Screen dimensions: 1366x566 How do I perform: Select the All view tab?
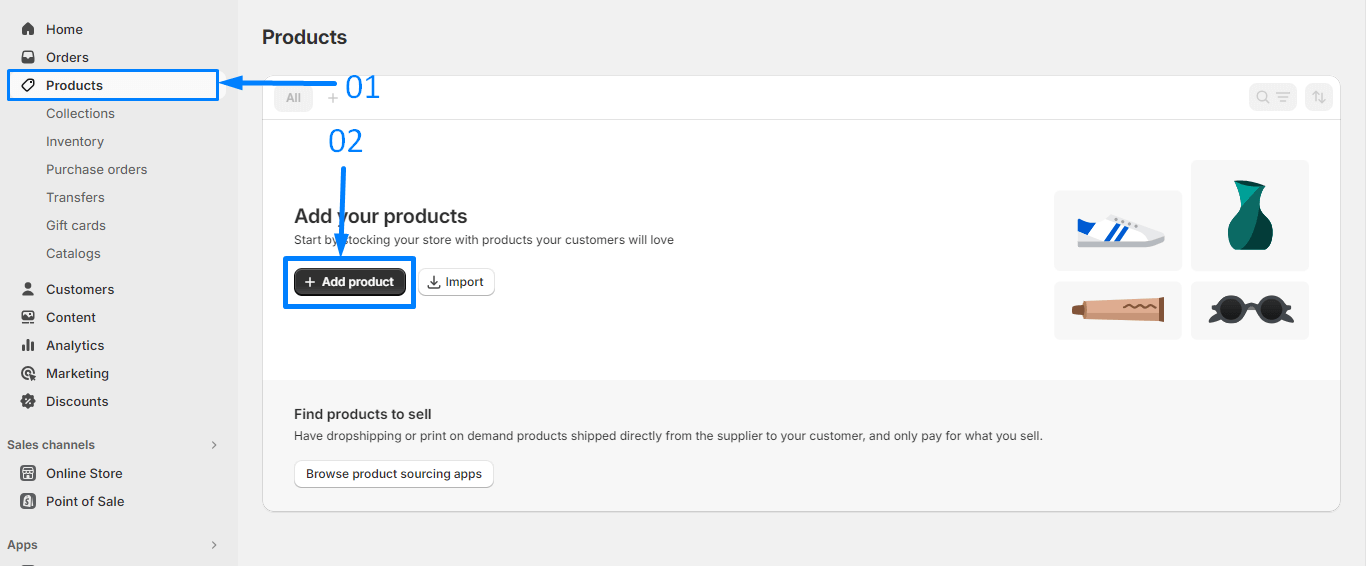(x=293, y=98)
